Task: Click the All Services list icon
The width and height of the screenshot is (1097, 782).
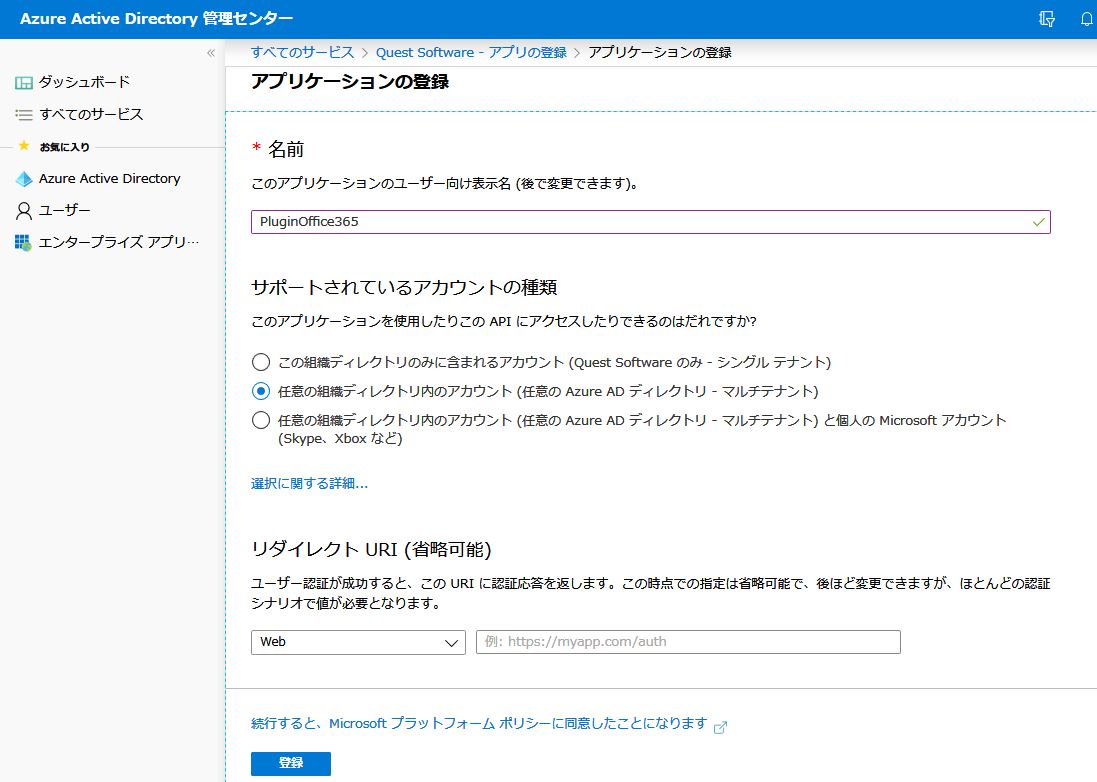Action: click(24, 115)
